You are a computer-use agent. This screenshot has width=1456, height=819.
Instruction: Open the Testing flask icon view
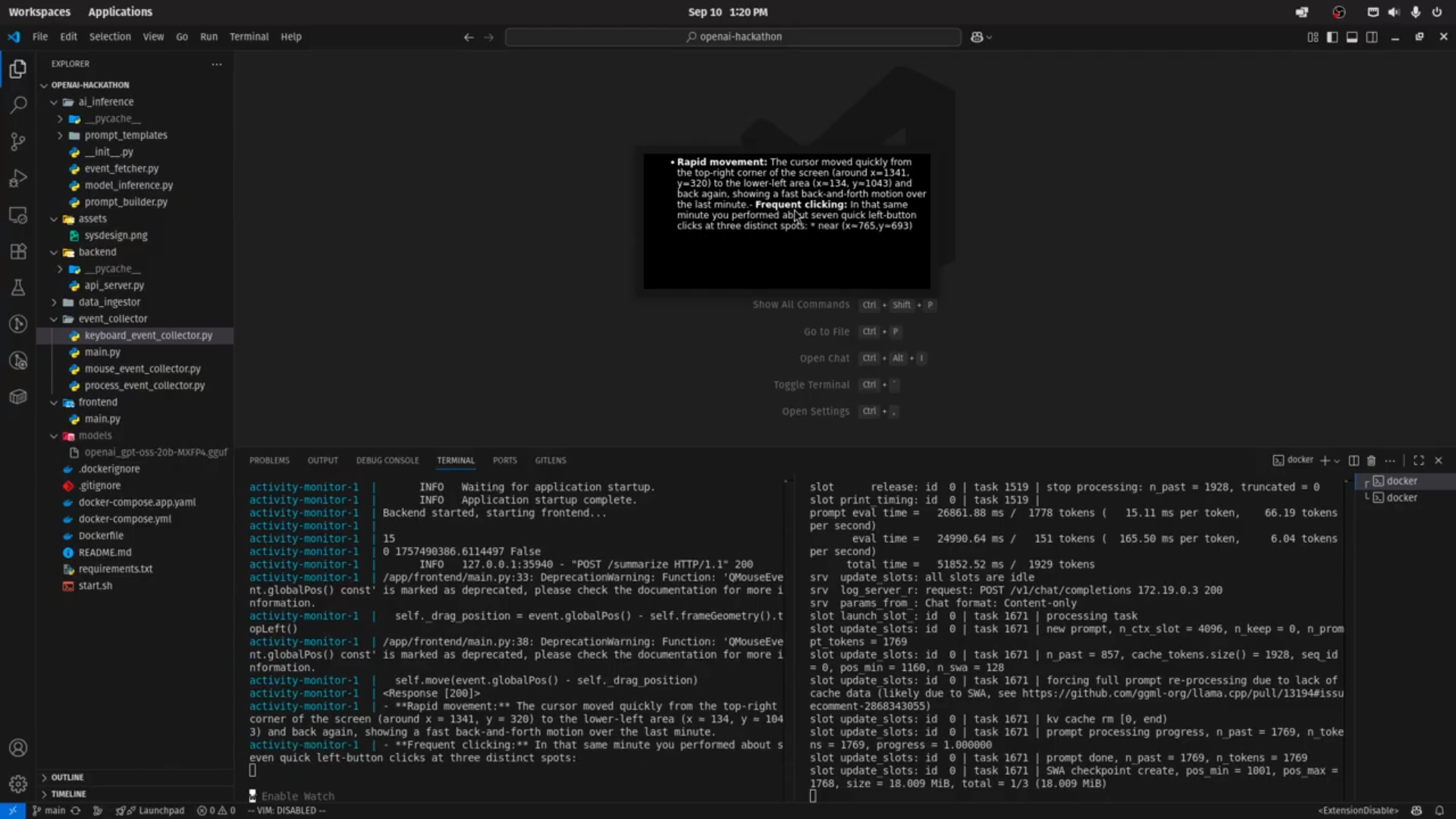tap(18, 287)
